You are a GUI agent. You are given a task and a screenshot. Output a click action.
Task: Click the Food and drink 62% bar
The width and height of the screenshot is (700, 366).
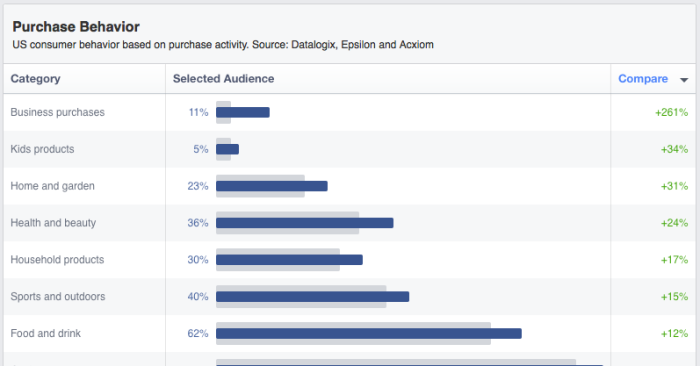369,333
